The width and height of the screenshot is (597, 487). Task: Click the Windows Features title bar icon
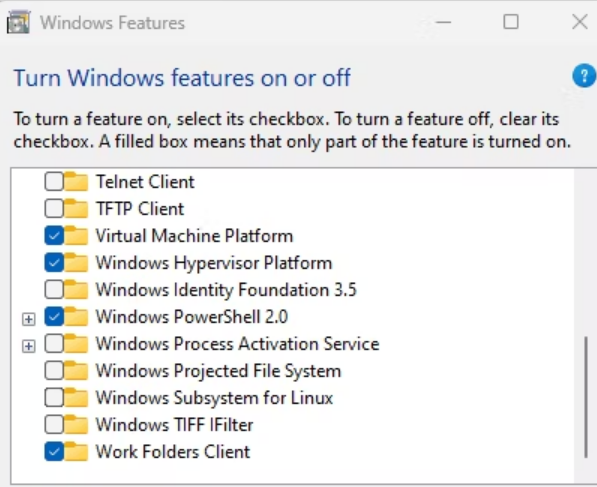pyautogui.click(x=18, y=22)
